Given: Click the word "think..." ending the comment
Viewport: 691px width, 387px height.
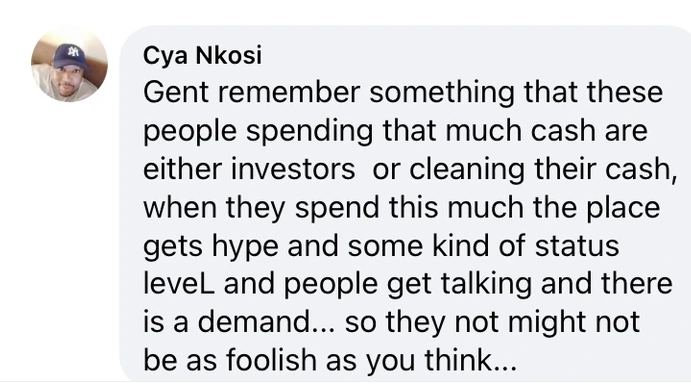Looking at the screenshot, I should point(470,360).
